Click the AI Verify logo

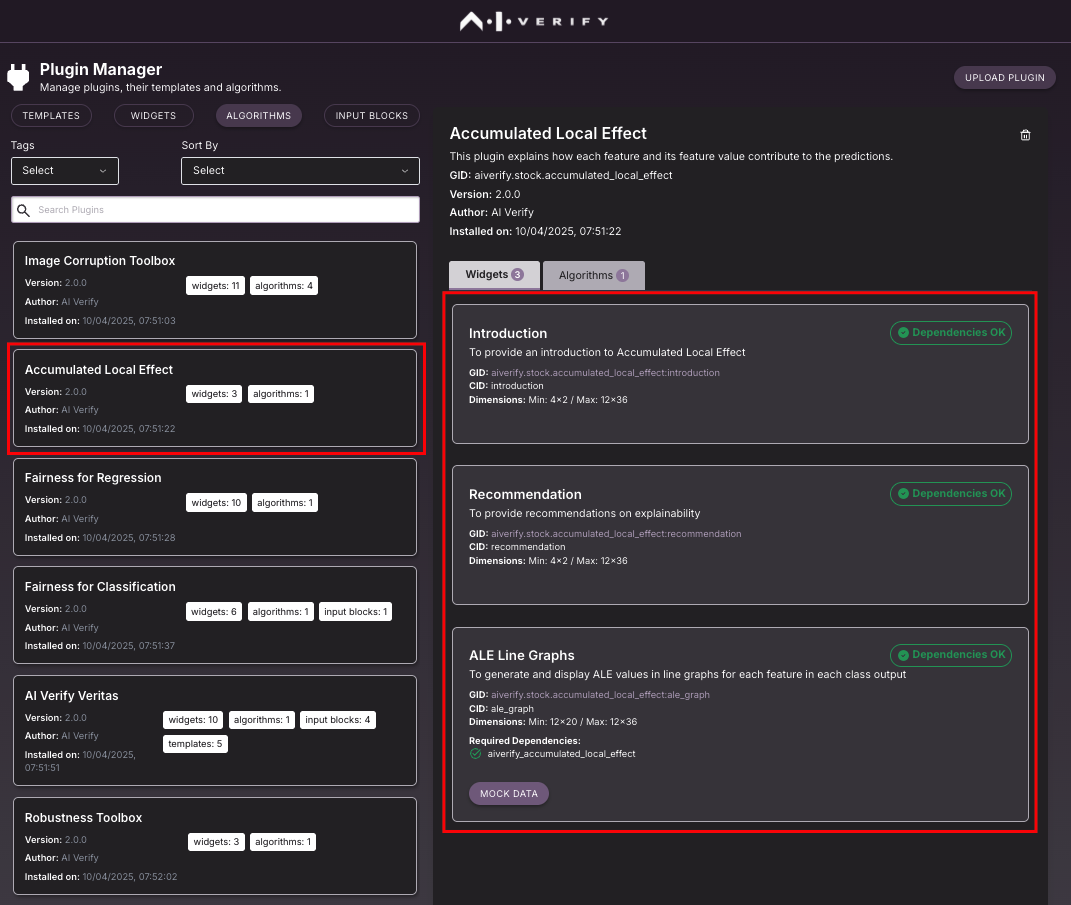click(x=535, y=21)
